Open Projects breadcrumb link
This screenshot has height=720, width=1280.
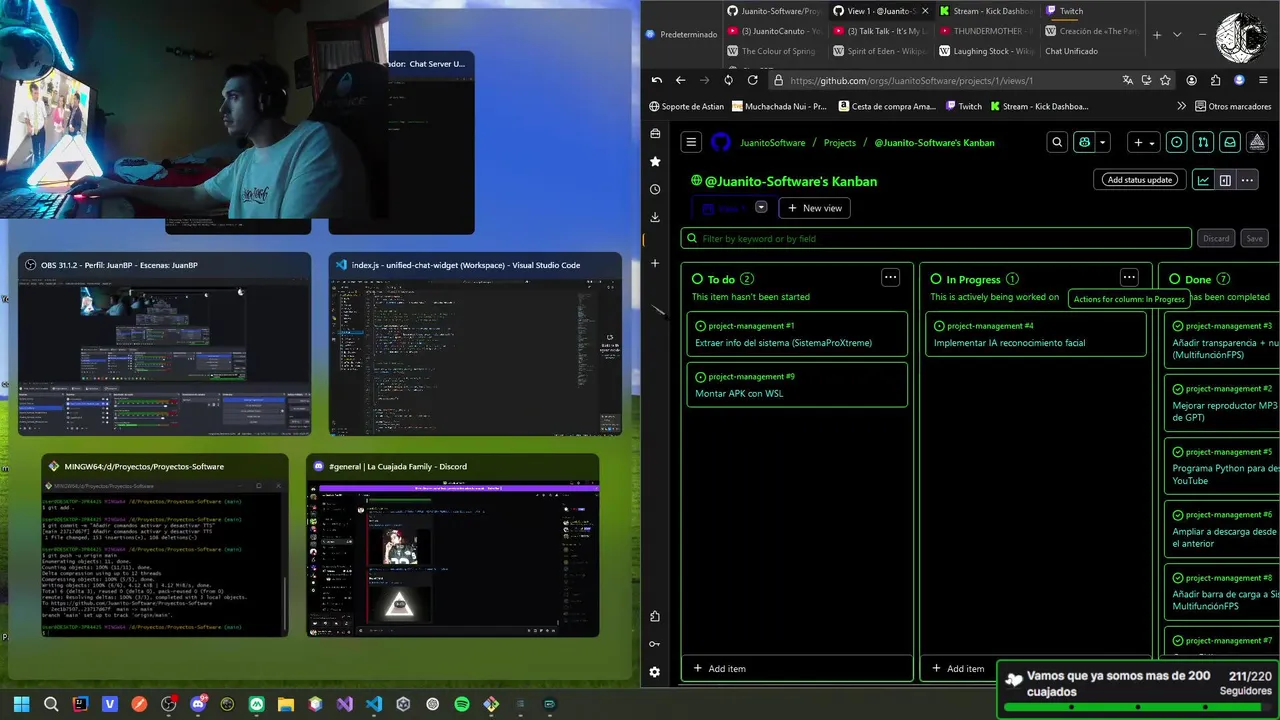(x=840, y=143)
